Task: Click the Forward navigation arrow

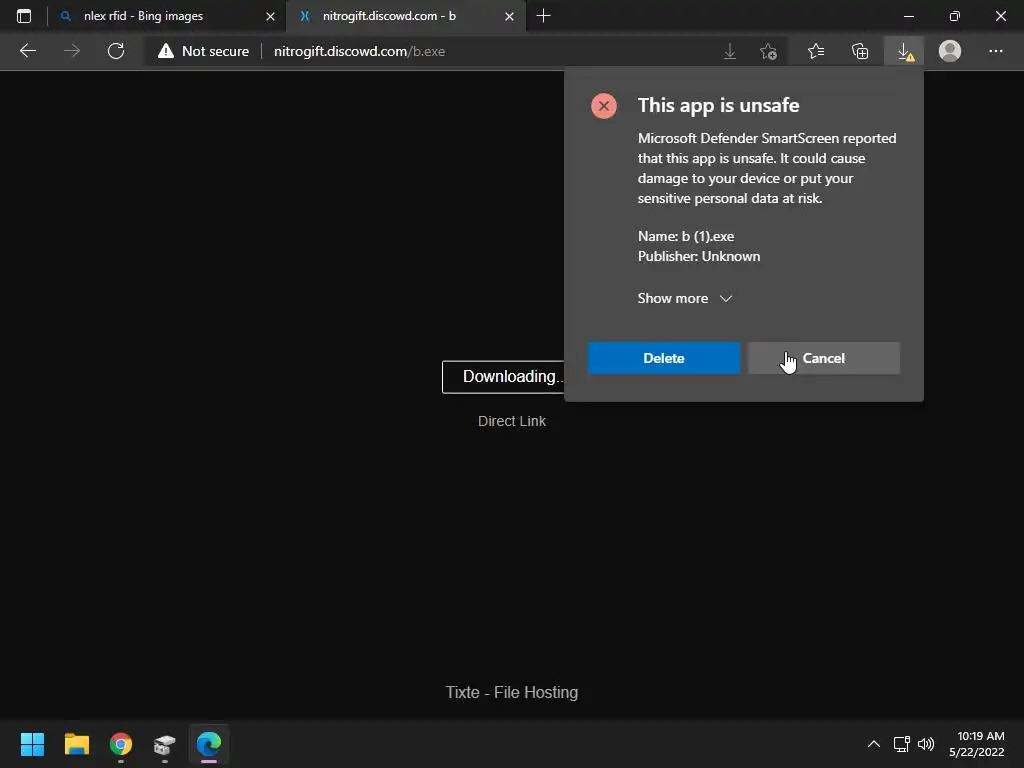Action: [72, 51]
